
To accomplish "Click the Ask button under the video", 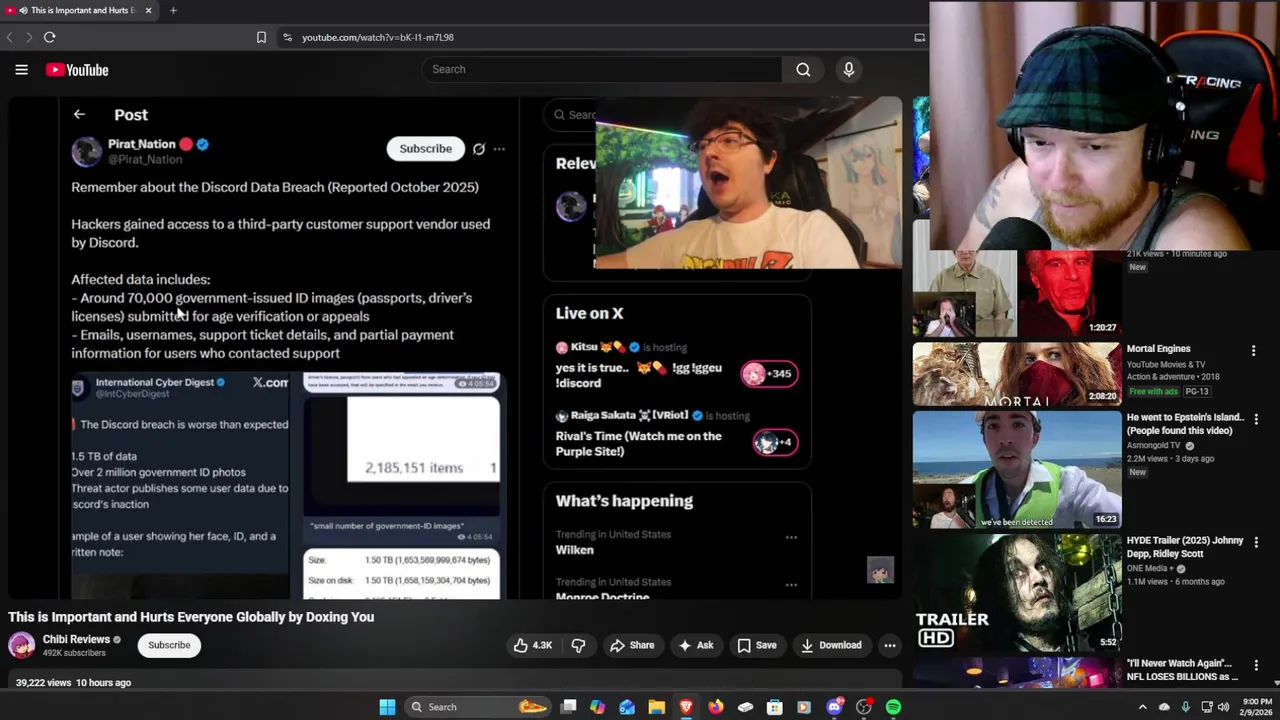I will point(695,645).
